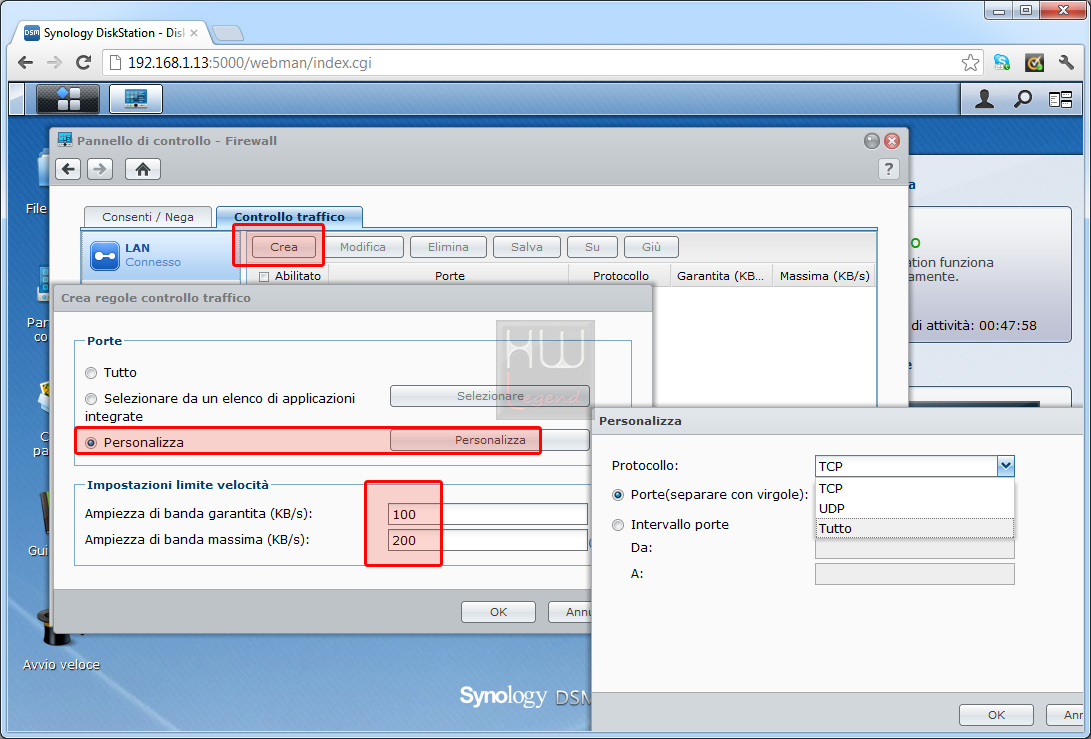This screenshot has width=1091, height=739.
Task: Open the DSM user account icon
Action: point(984,100)
